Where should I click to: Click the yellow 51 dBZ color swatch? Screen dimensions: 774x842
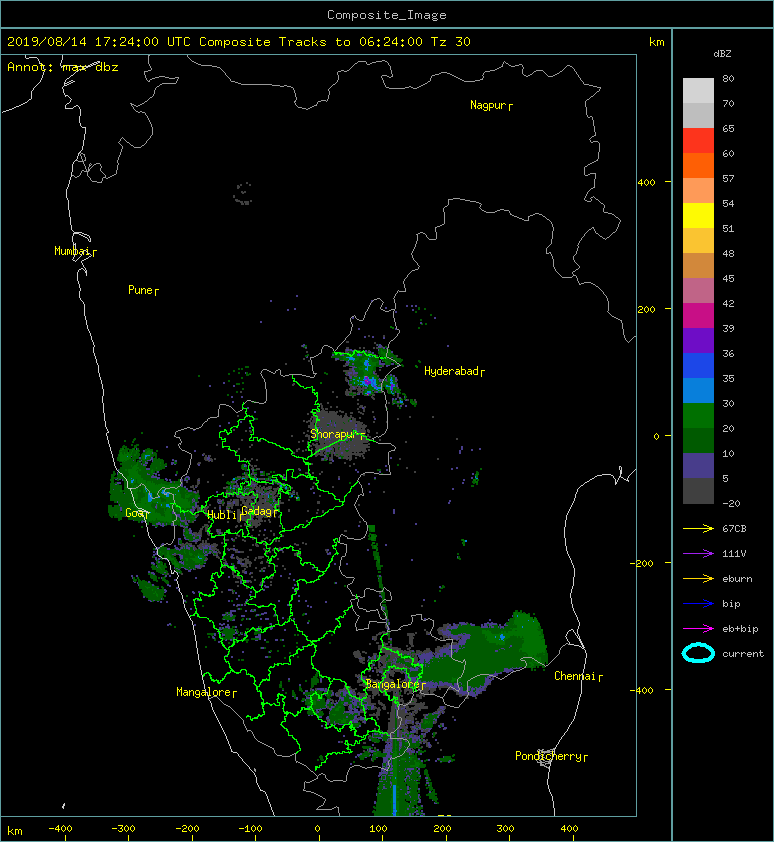pos(698,215)
